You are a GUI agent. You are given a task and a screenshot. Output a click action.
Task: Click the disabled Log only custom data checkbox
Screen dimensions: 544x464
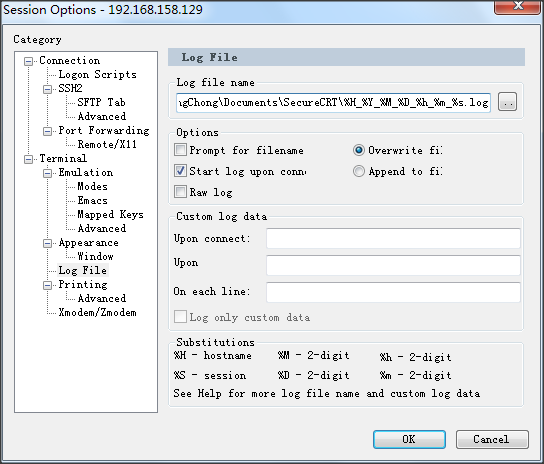(180, 317)
